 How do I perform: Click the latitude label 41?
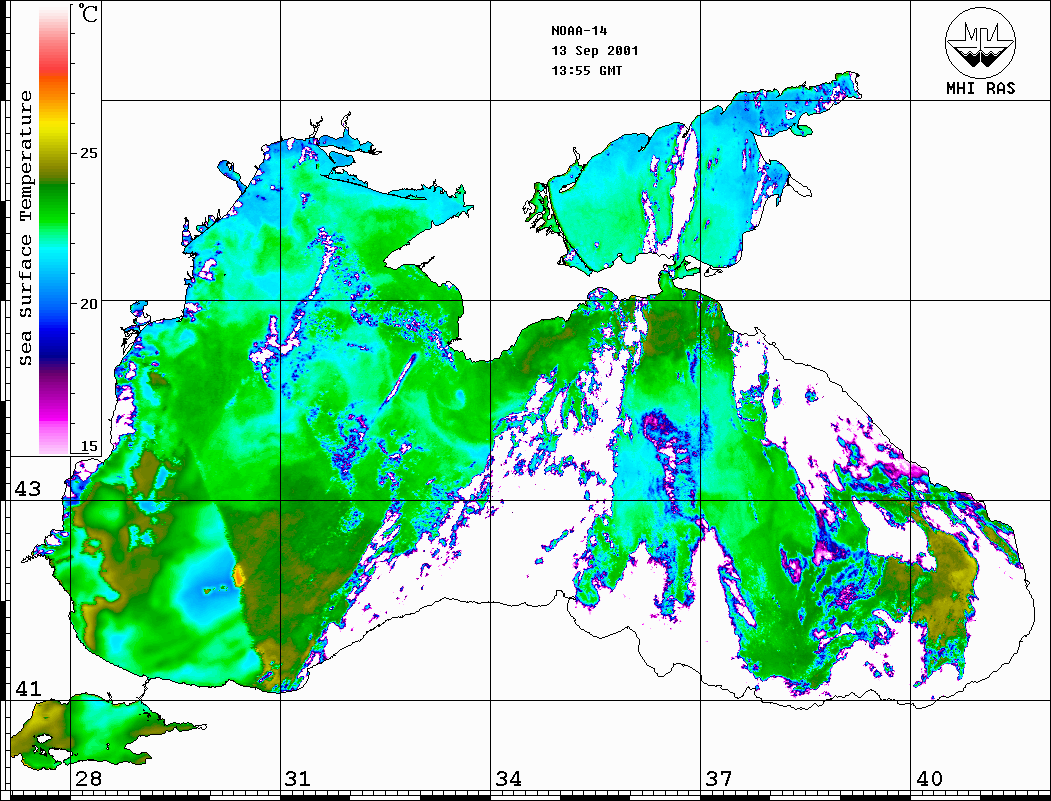pos(27,688)
